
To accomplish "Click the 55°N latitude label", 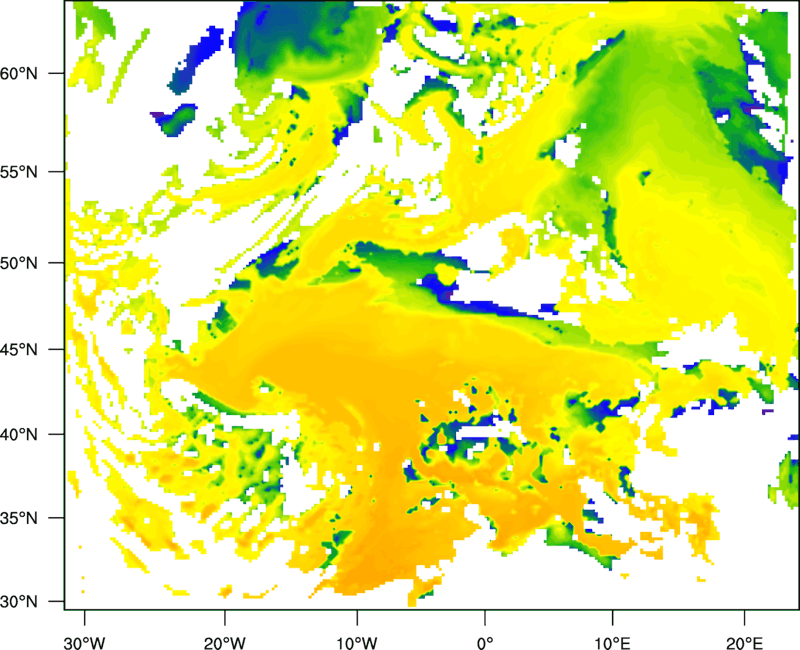I will pyautogui.click(x=19, y=172).
